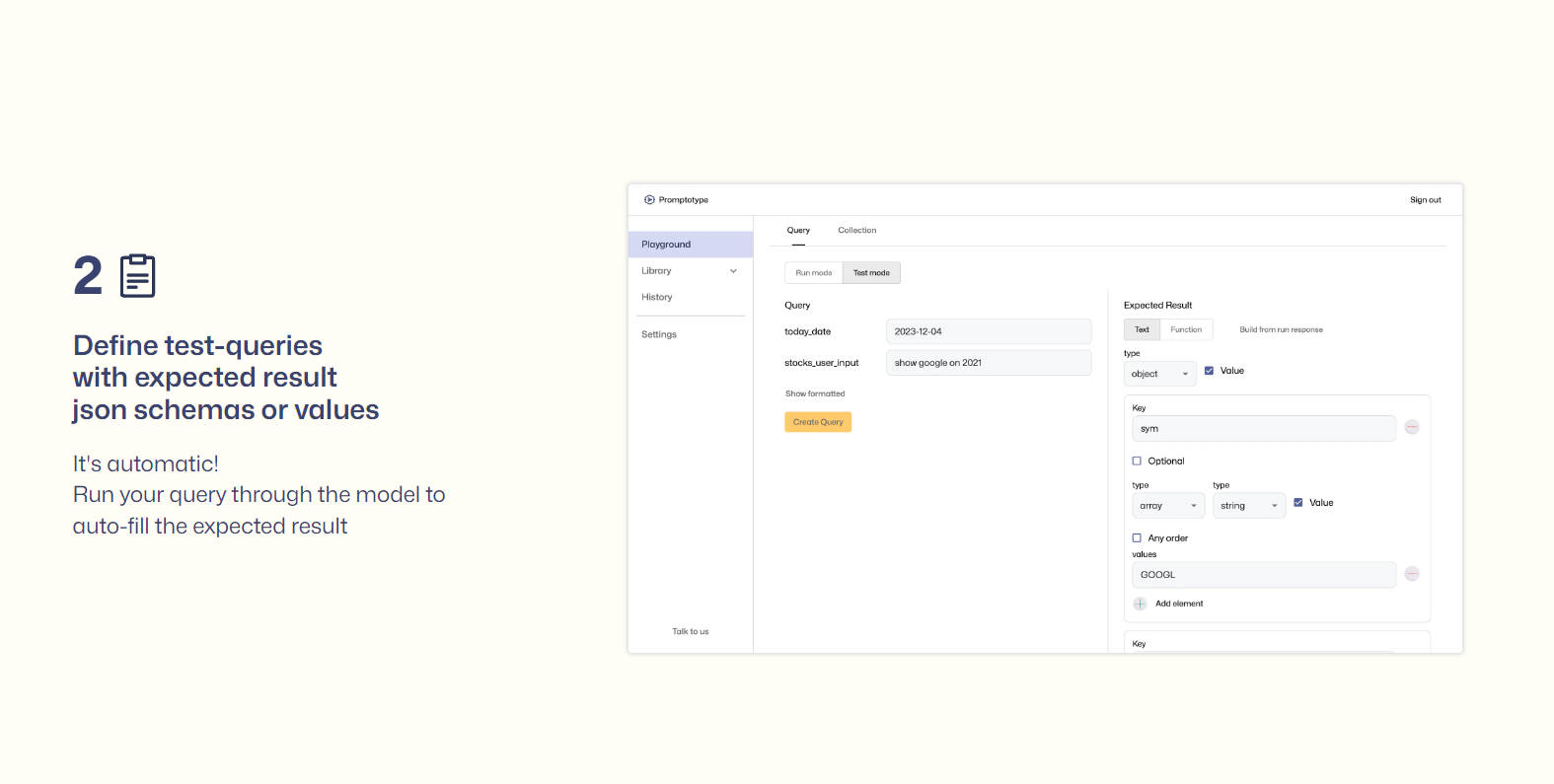Image resolution: width=1554 pixels, height=784 pixels.
Task: Enable the Optional checkbox
Action: pos(1137,461)
